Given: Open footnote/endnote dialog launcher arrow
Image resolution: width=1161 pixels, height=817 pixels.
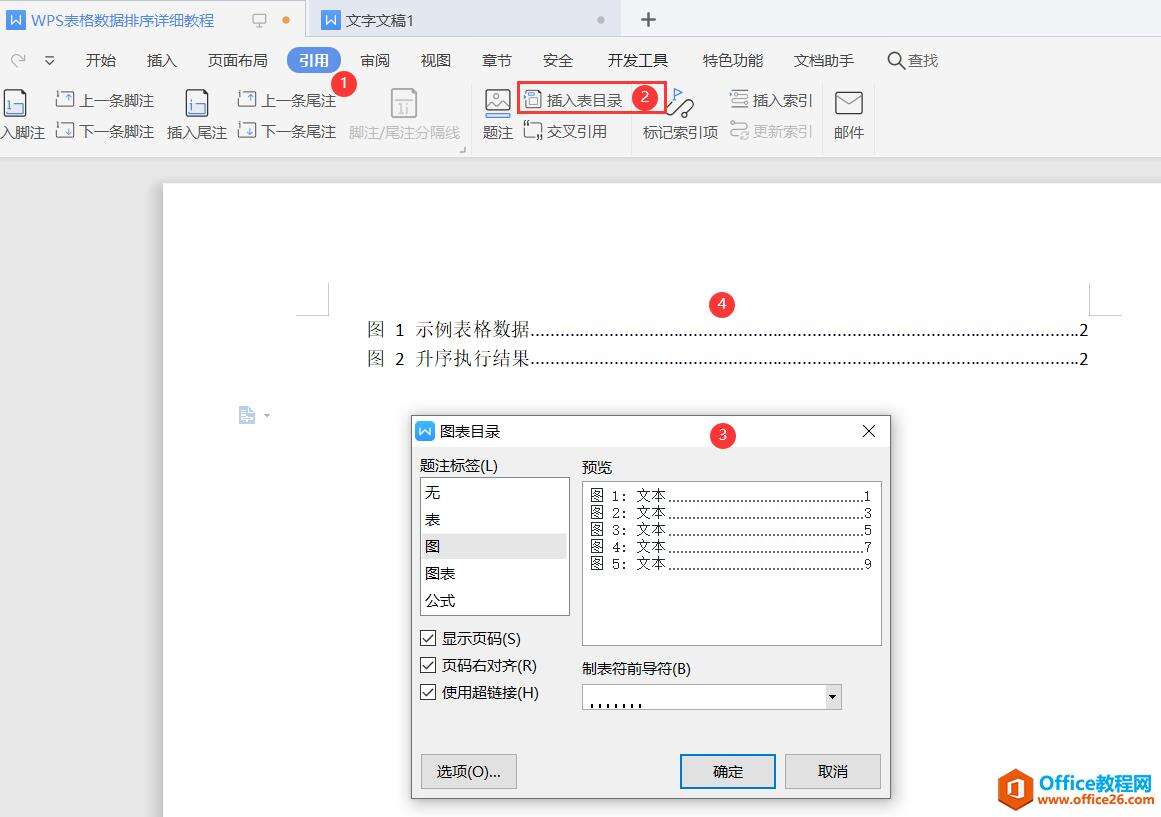Looking at the screenshot, I should click(x=463, y=150).
